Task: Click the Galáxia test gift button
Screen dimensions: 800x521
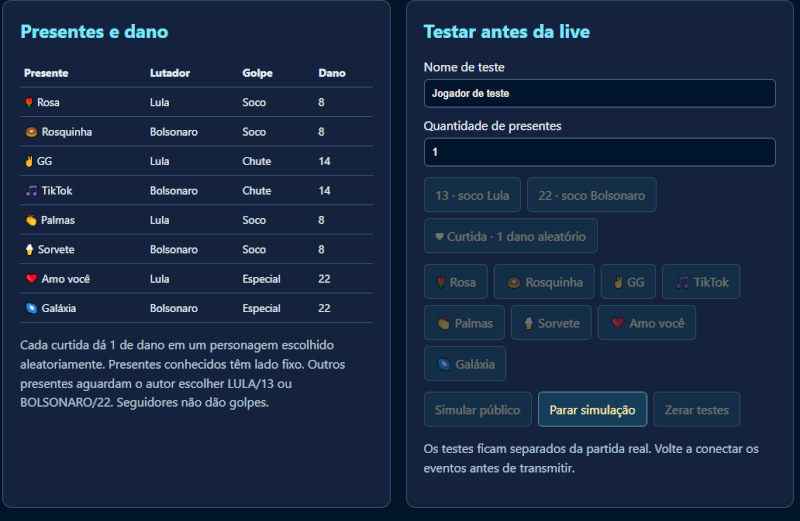Action: pos(465,363)
